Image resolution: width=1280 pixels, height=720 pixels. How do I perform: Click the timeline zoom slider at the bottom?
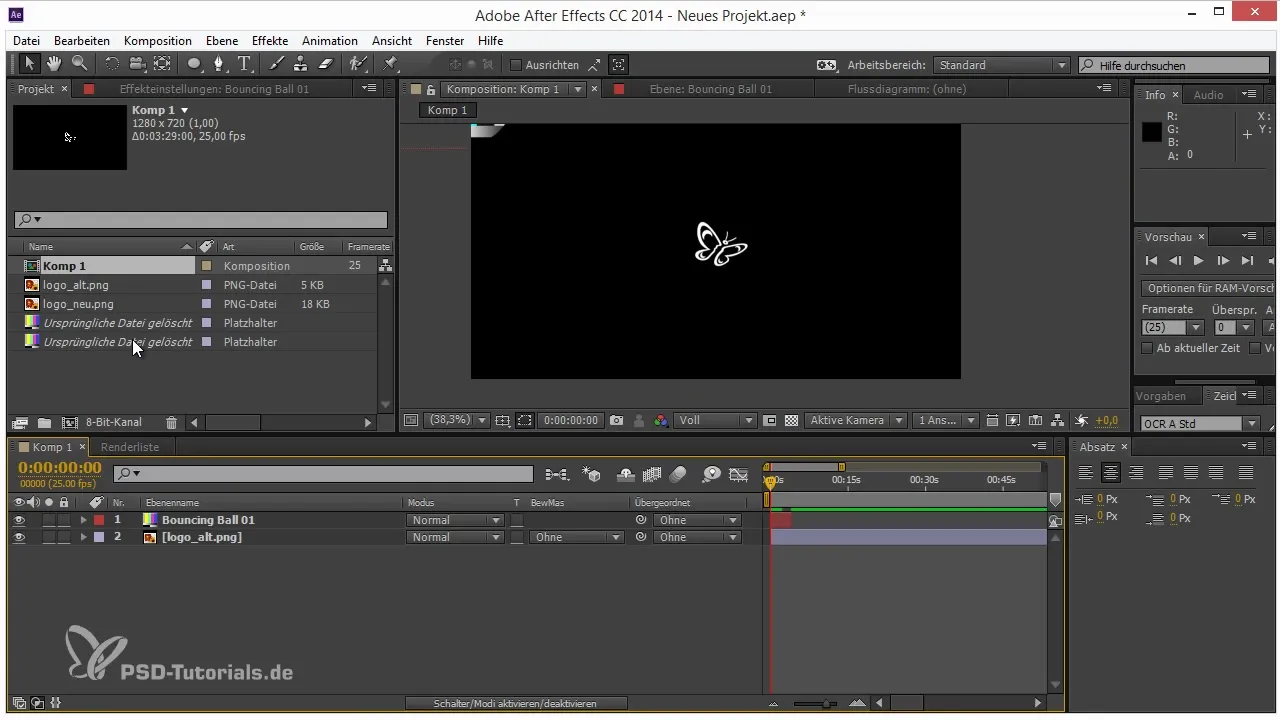[x=815, y=704]
